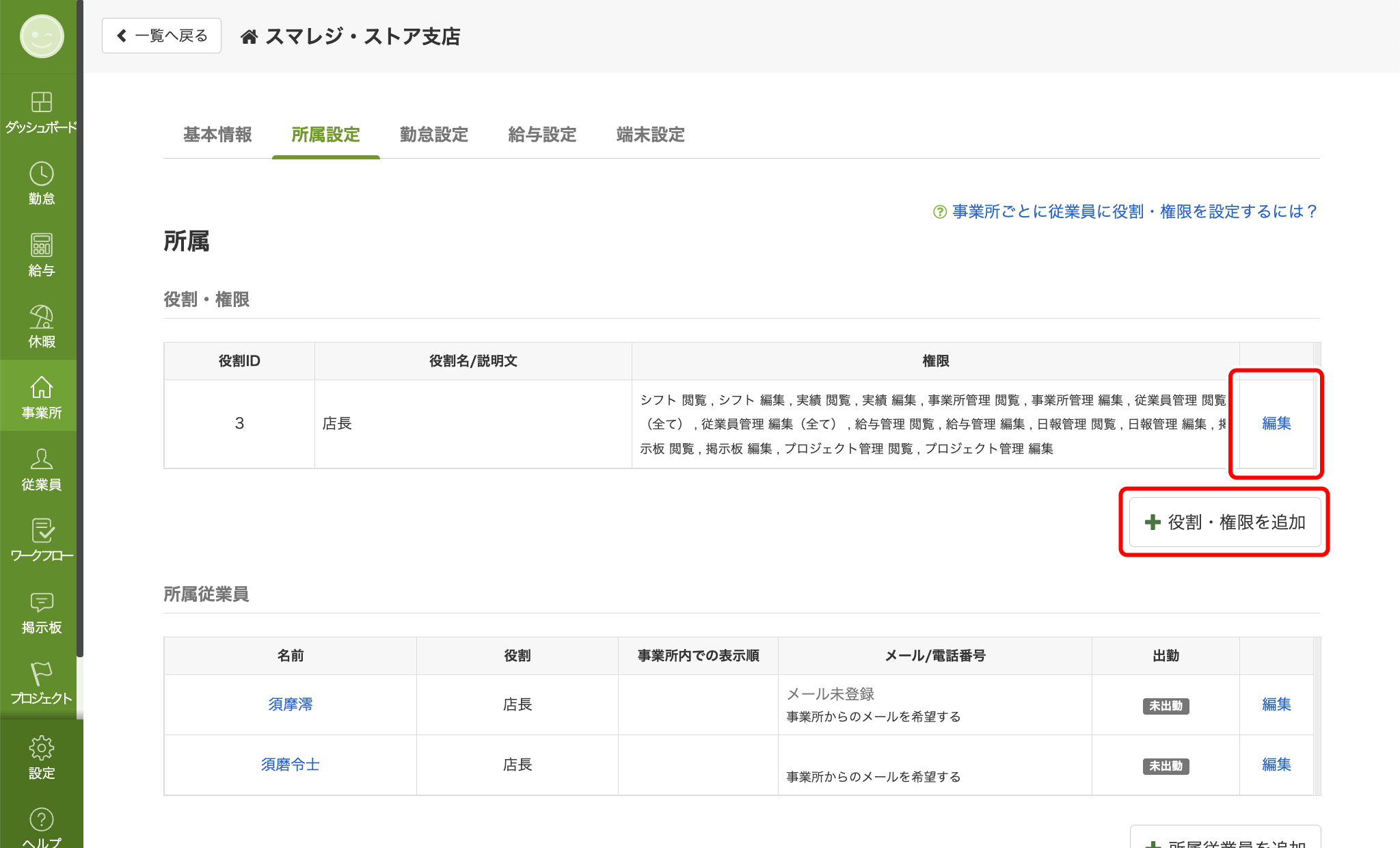Click the 役割・権限を追加 button

point(1225,522)
